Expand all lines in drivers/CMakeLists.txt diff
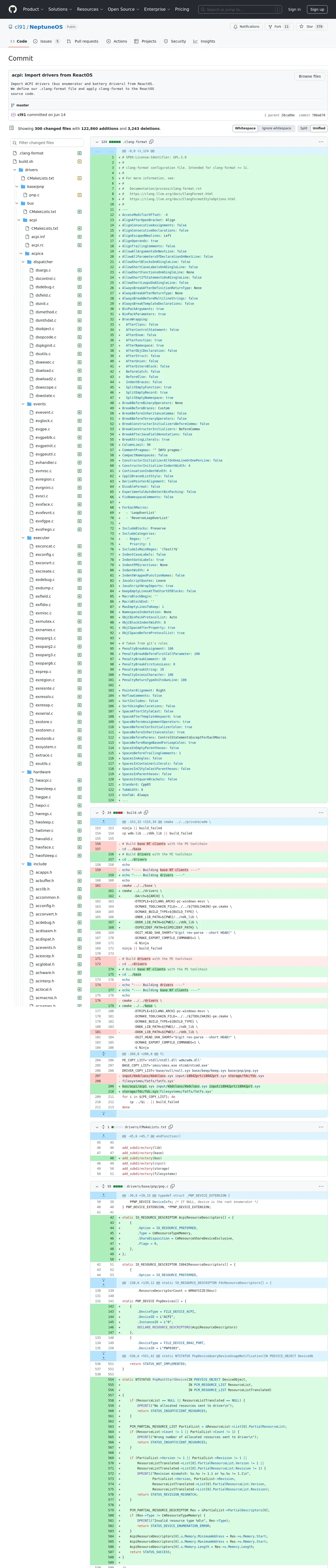 tap(103, 1127)
